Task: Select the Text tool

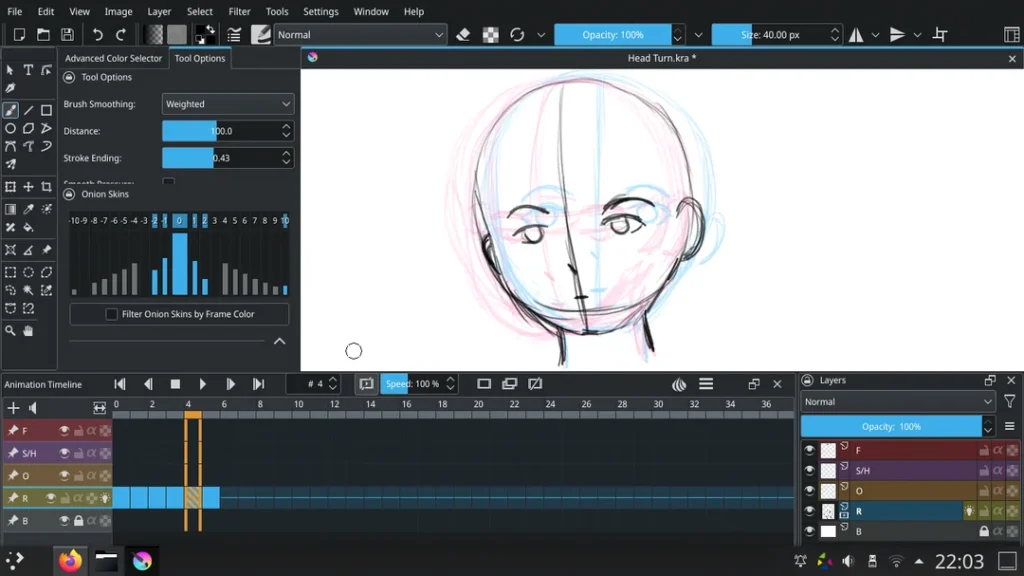Action: pos(28,70)
